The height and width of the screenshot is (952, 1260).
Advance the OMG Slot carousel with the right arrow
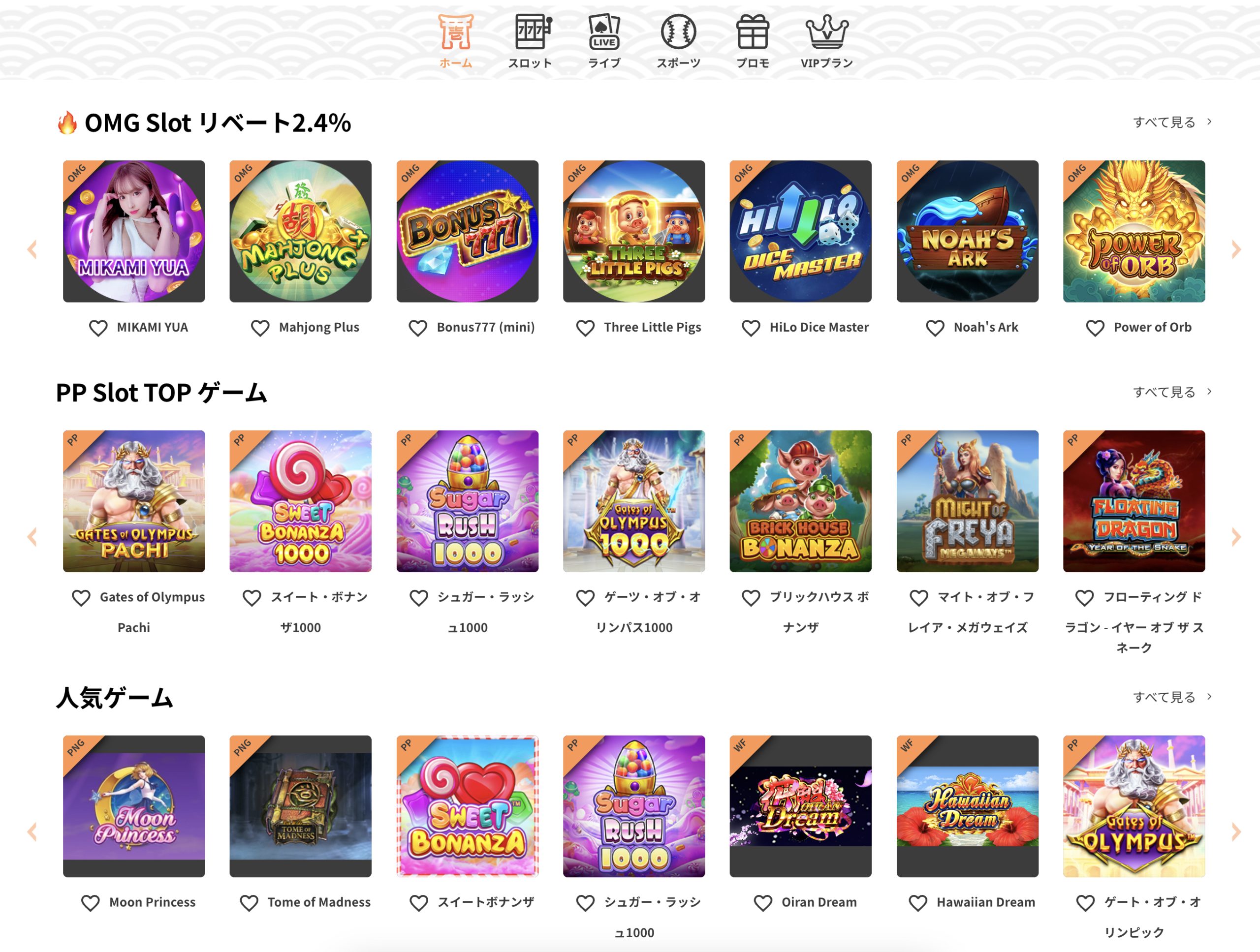point(1235,249)
